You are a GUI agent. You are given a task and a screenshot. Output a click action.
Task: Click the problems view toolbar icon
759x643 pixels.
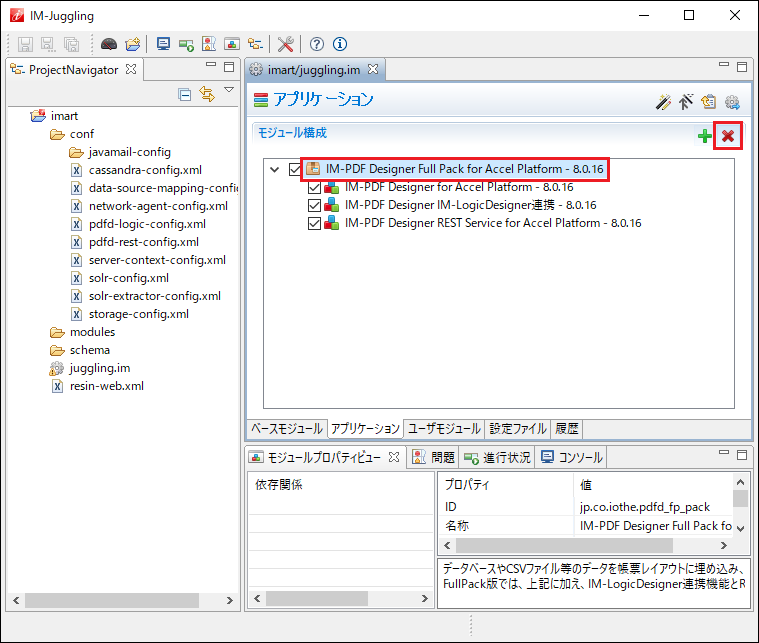point(209,44)
